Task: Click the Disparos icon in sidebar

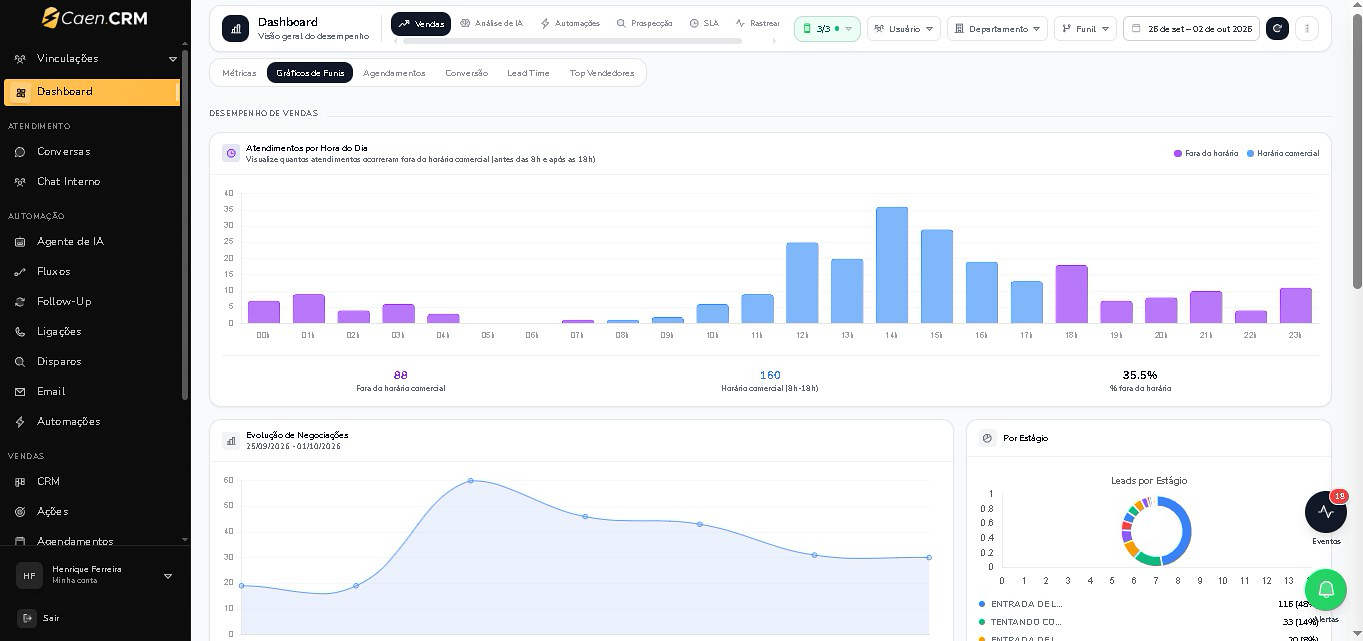Action: (20, 362)
